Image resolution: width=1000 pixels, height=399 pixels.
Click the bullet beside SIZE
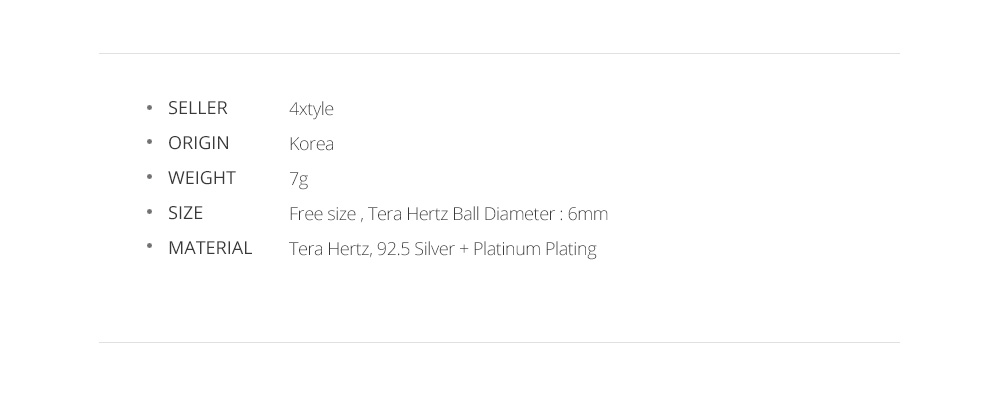click(149, 212)
